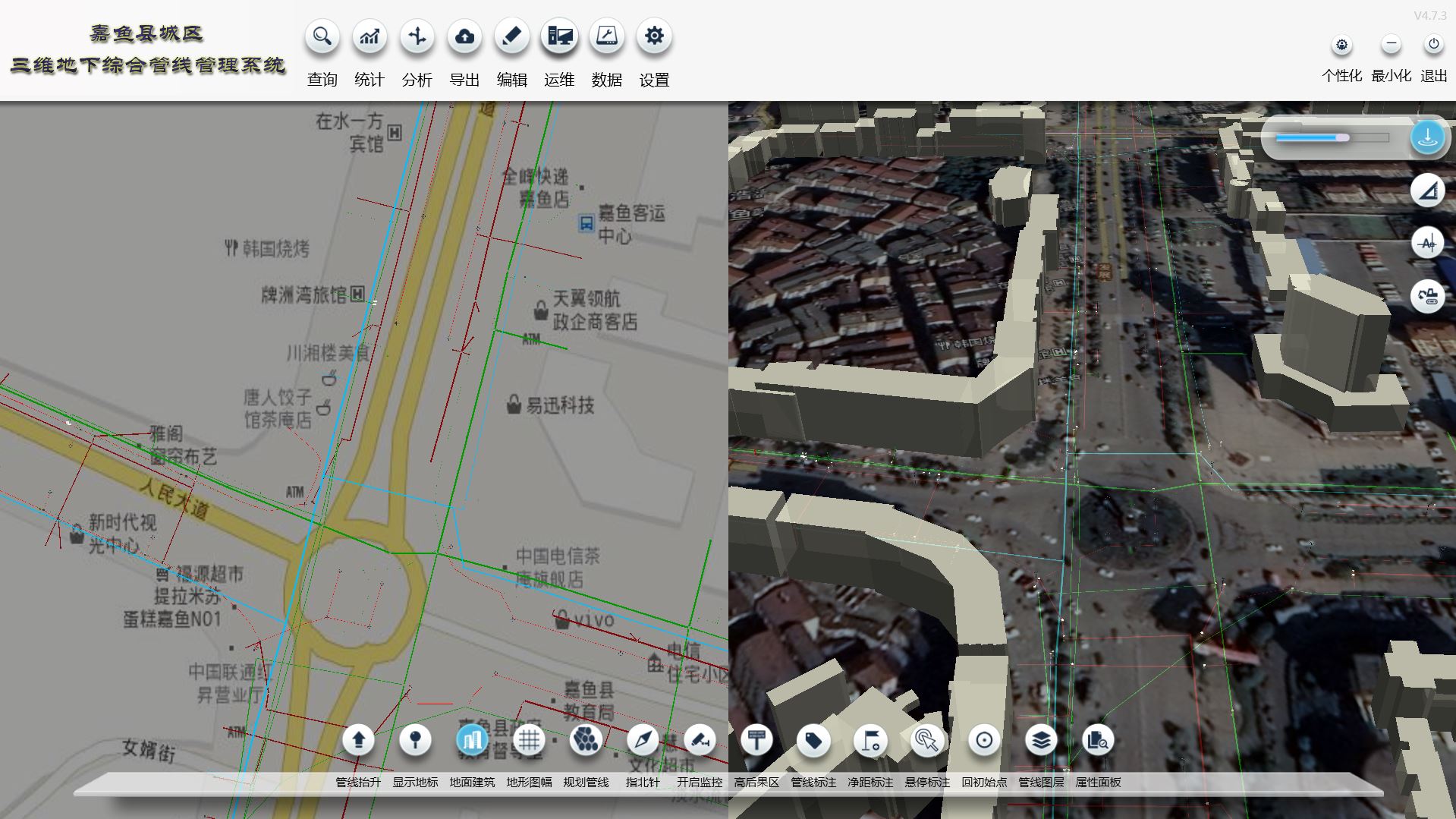Image resolution: width=1456 pixels, height=819 pixels.
Task: Open the 分析 analysis icon
Action: [x=417, y=36]
